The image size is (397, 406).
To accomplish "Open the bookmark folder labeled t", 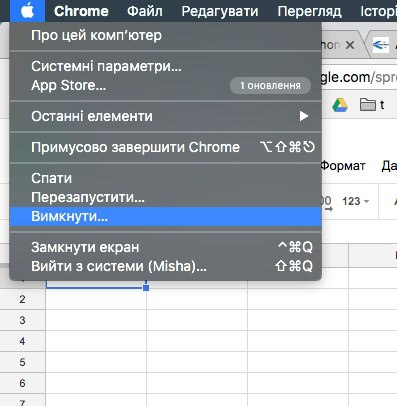I will point(372,105).
